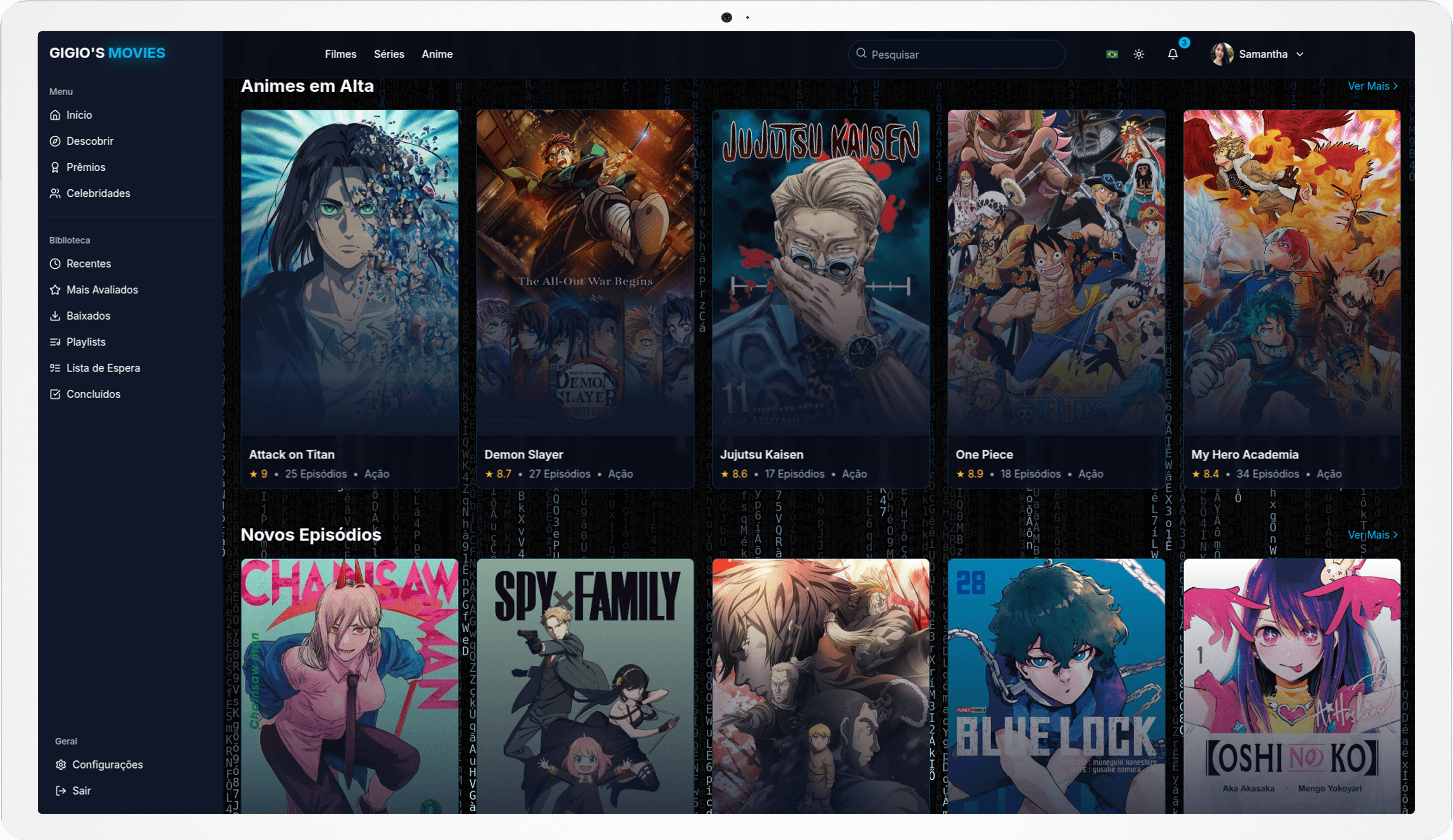1453x840 pixels.
Task: Select Playlists icon in Biblioteca
Action: pyautogui.click(x=55, y=342)
